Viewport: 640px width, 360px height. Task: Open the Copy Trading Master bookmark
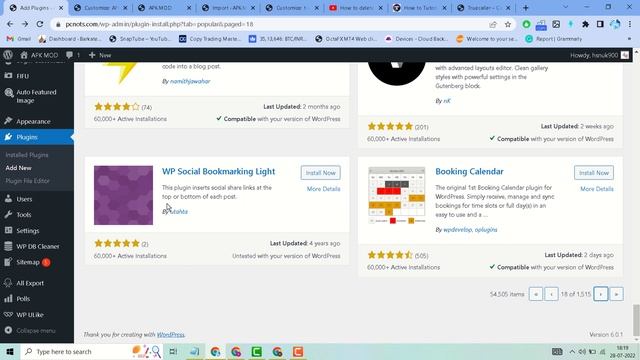pyautogui.click(x=210, y=39)
